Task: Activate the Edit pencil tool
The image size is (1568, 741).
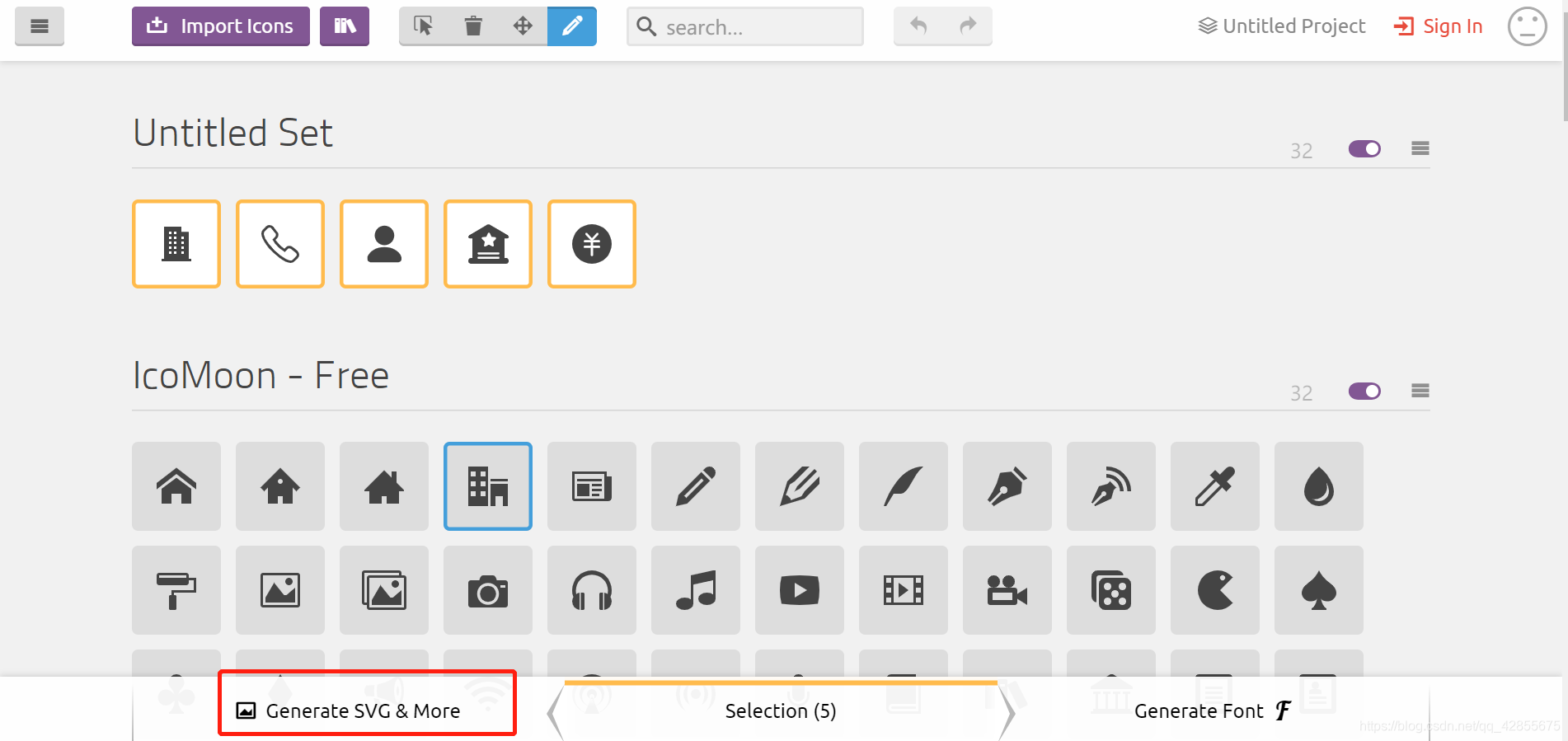Action: (x=572, y=26)
